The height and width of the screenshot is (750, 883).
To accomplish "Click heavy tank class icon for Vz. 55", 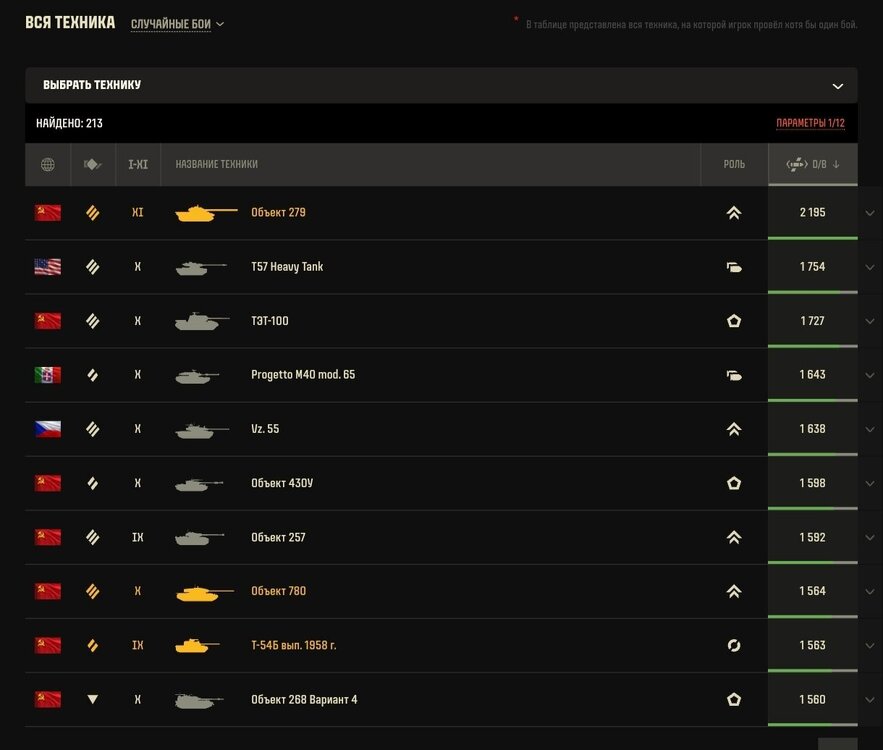I will click(x=93, y=429).
